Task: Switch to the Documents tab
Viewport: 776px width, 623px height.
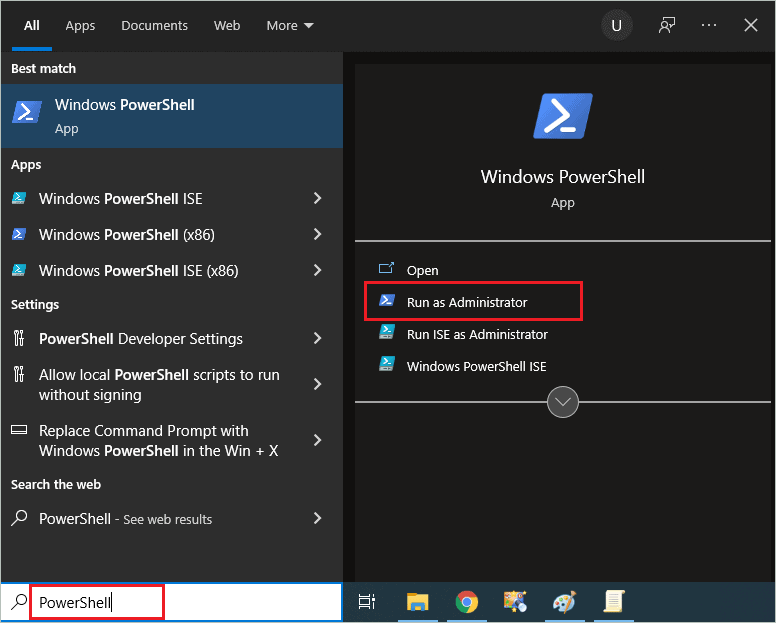Action: [x=154, y=26]
